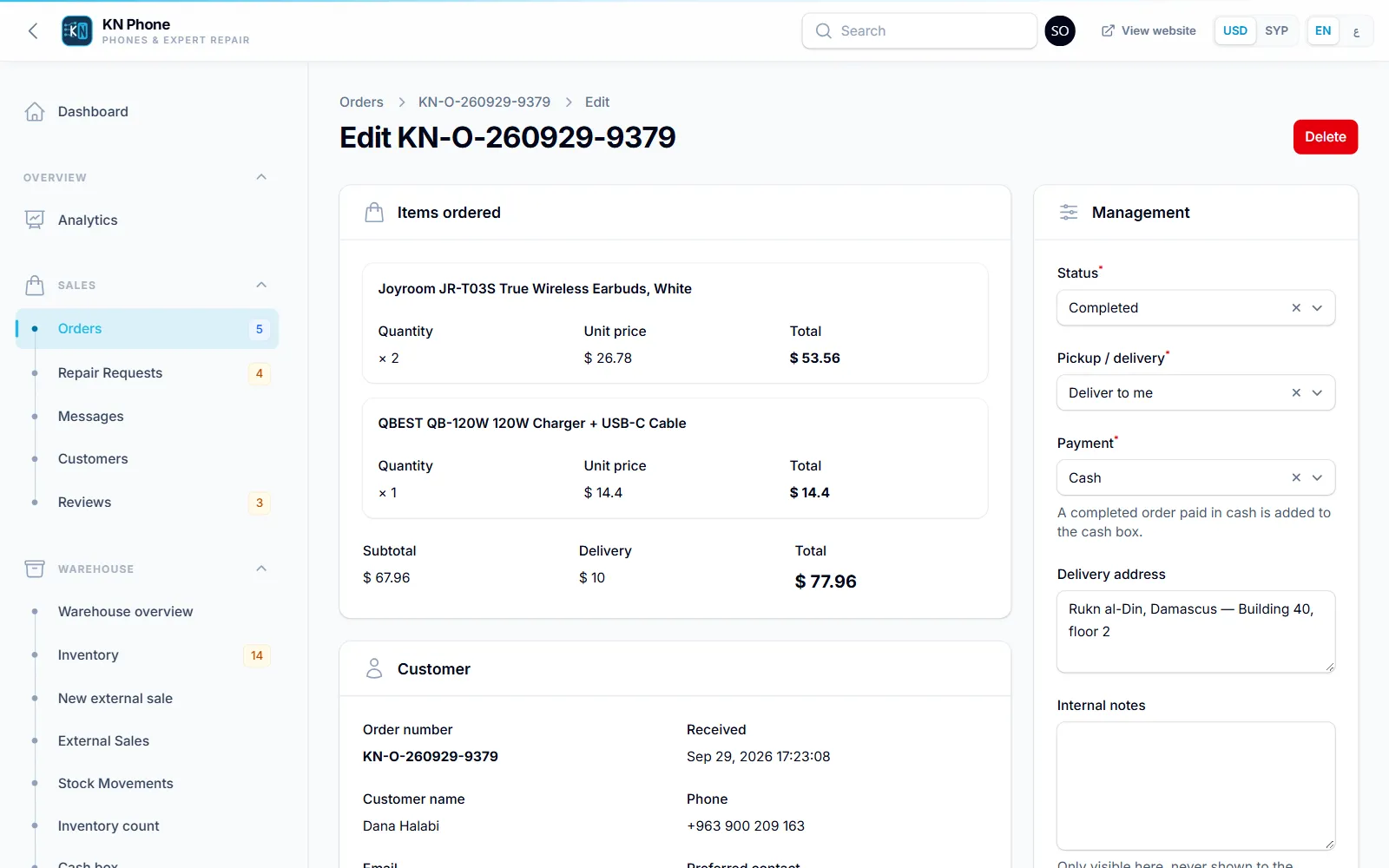
Task: Open Warehouse overview page
Action: coord(148,612)
